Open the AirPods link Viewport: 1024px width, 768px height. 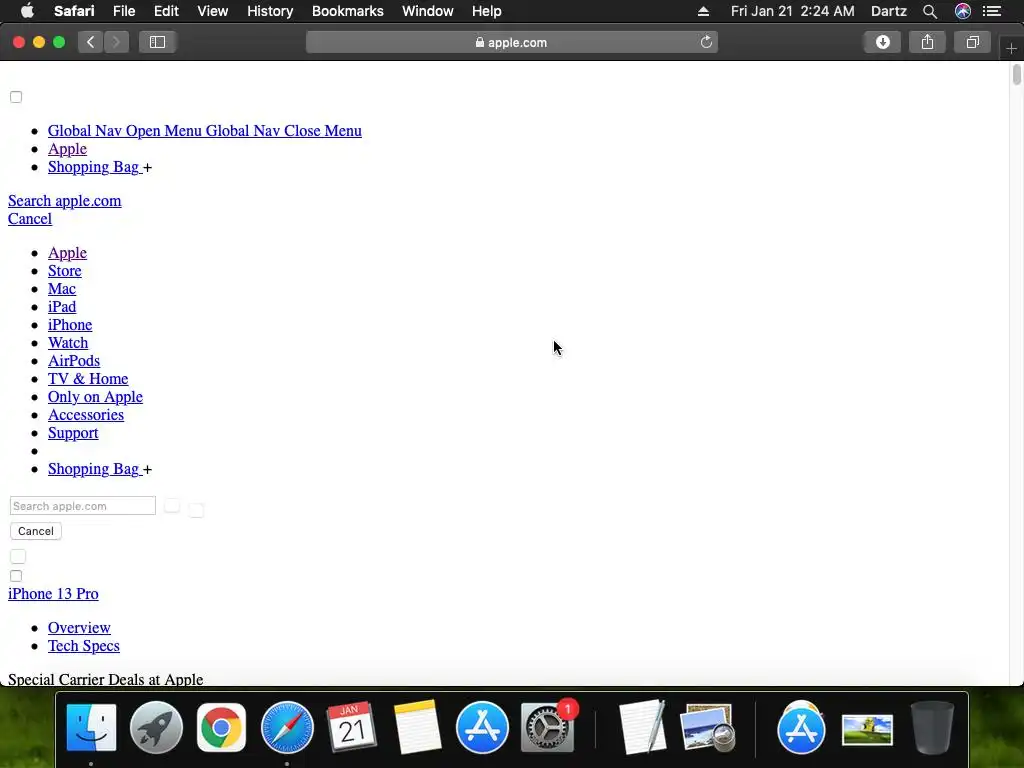(74, 360)
